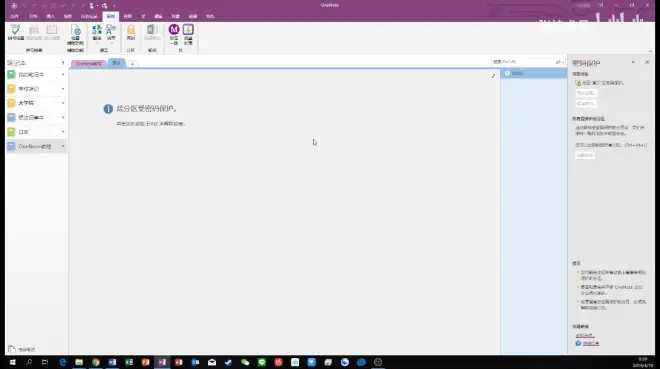Switch to the 开始 (Home) ribbon tab

click(33, 16)
